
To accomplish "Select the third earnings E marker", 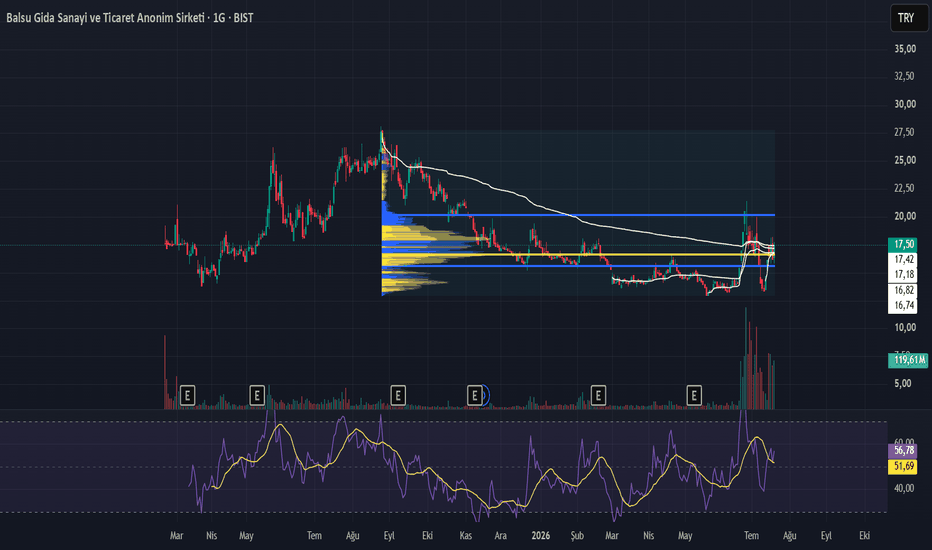I will point(398,395).
